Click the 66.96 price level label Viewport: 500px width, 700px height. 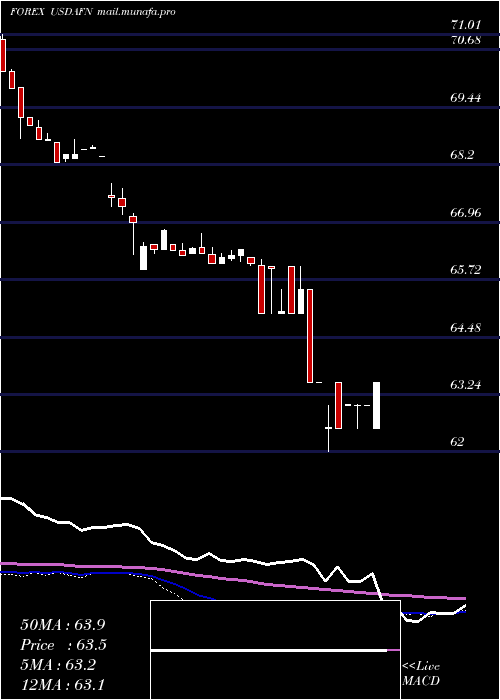coord(466,212)
